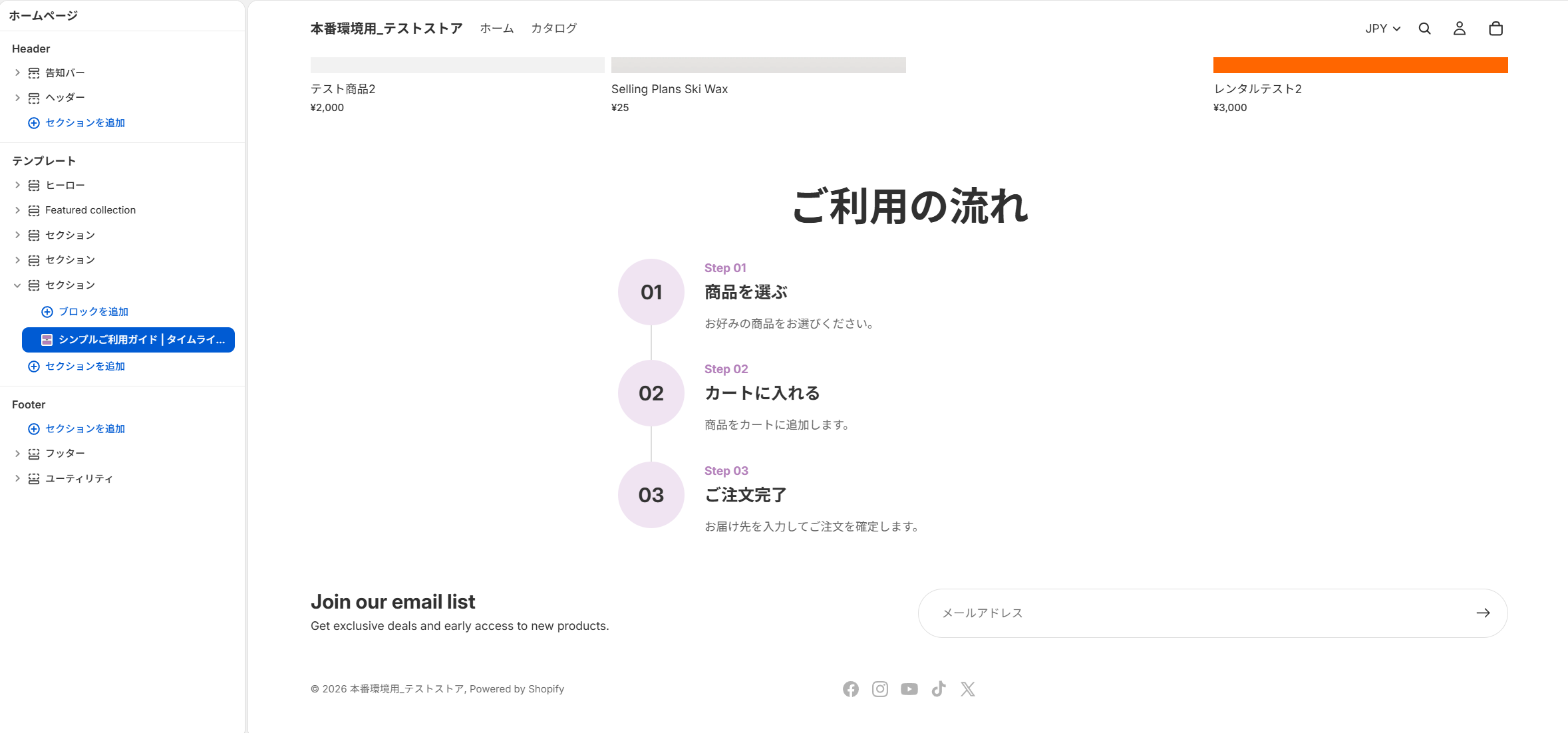This screenshot has height=733, width=1568.
Task: Click the section icon next to Featured collection
Action: pyautogui.click(x=33, y=210)
